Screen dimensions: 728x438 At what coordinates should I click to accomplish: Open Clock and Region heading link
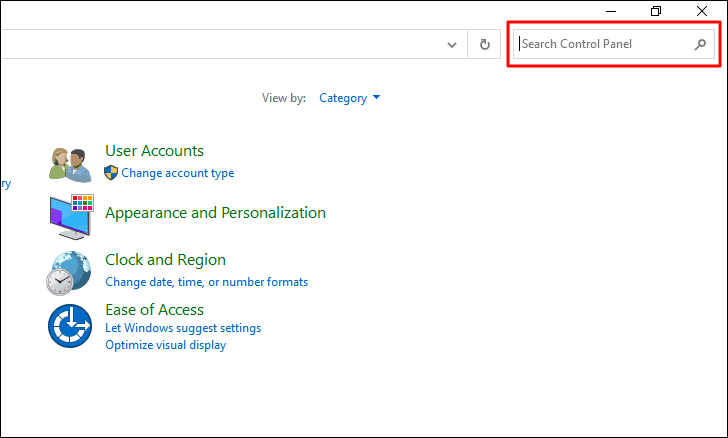point(165,260)
